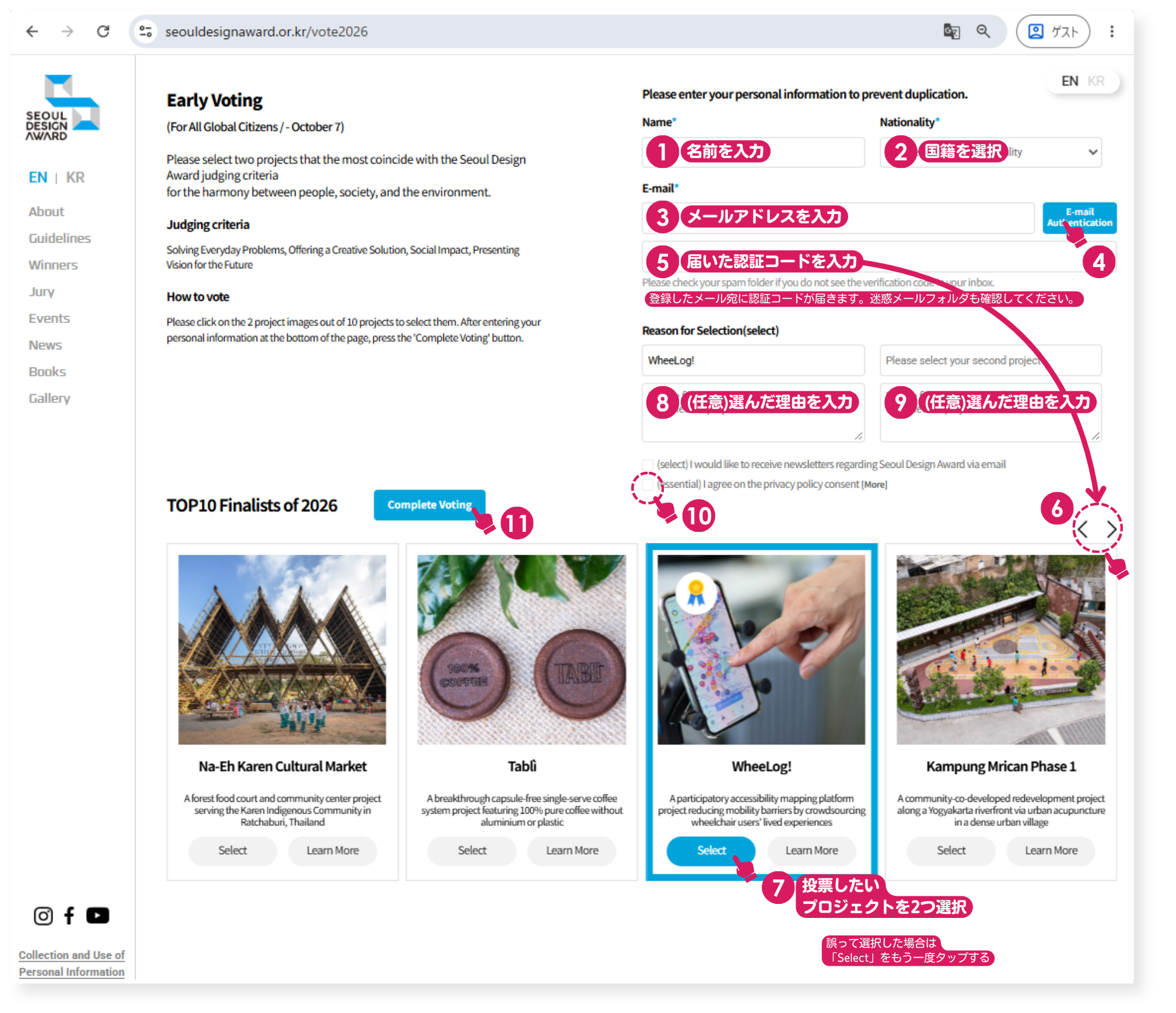Click the Complete Voting button

tap(429, 504)
